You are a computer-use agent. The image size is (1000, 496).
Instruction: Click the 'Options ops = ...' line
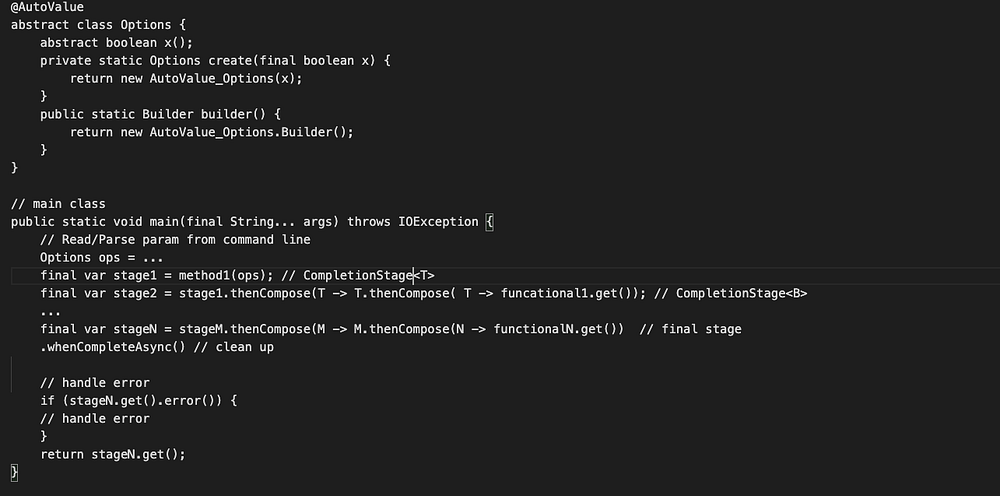102,258
